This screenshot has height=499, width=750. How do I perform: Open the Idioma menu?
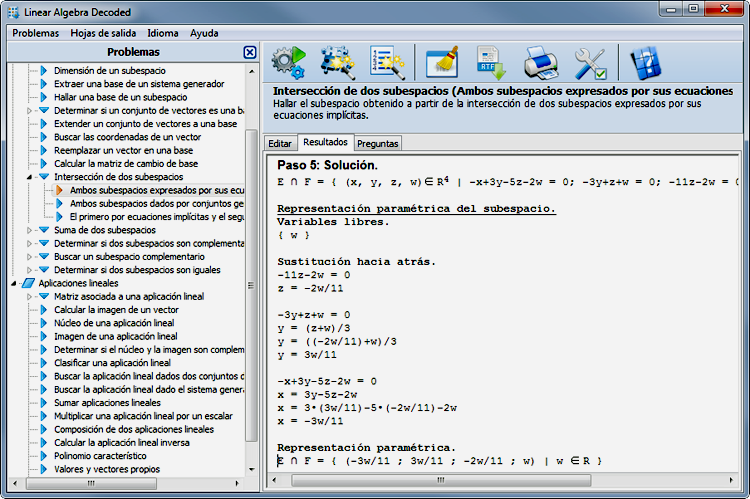coord(163,33)
